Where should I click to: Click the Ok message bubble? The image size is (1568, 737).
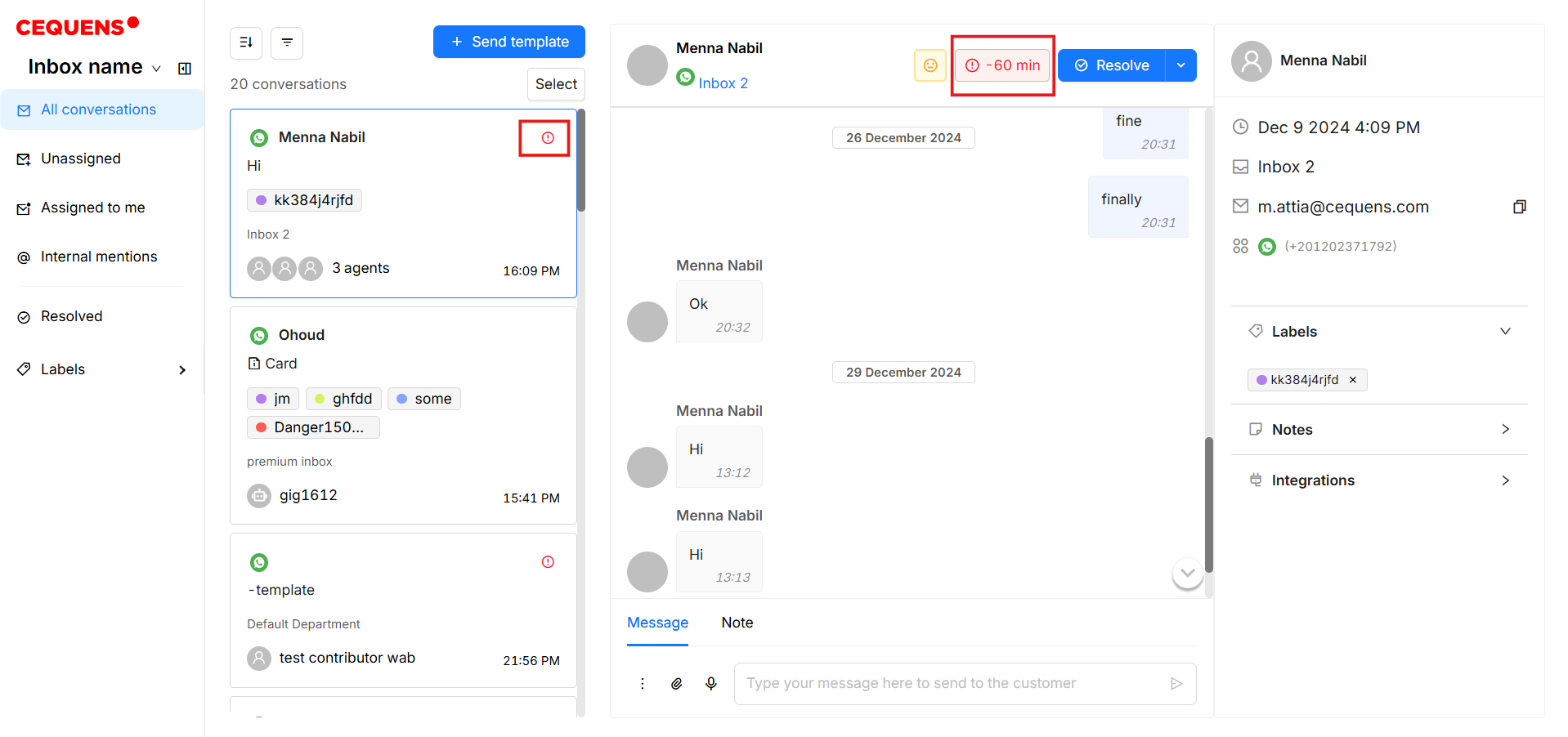pos(719,311)
